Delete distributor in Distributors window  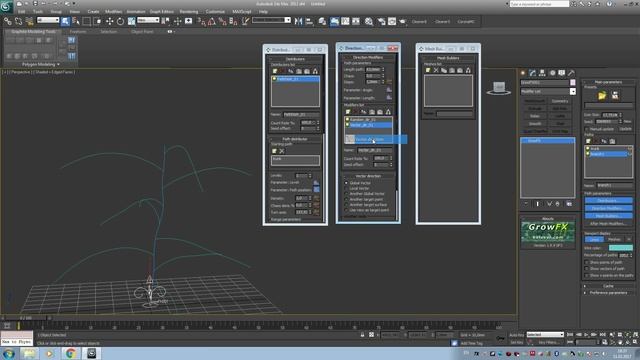tap(282, 71)
